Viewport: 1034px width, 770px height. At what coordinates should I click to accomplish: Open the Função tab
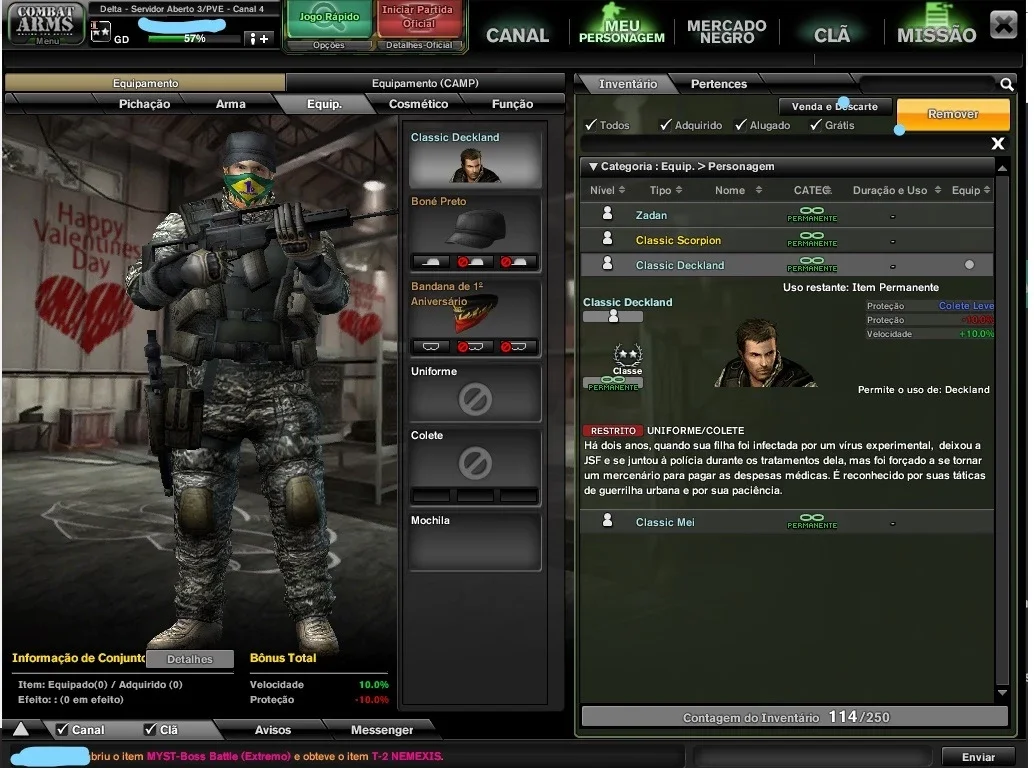512,104
